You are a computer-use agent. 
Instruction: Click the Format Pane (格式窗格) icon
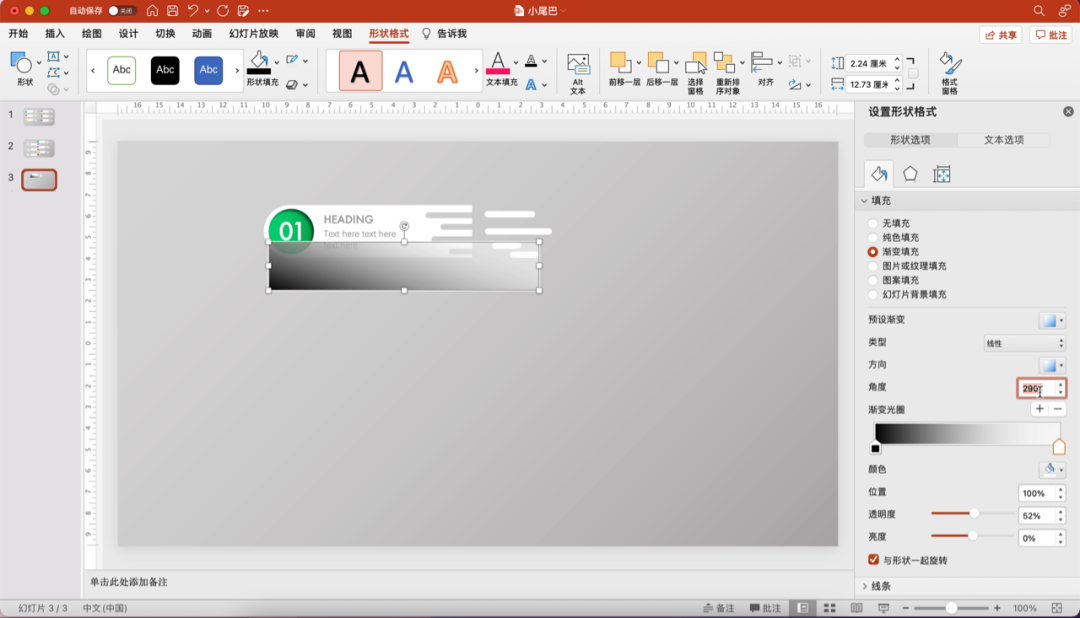point(950,64)
